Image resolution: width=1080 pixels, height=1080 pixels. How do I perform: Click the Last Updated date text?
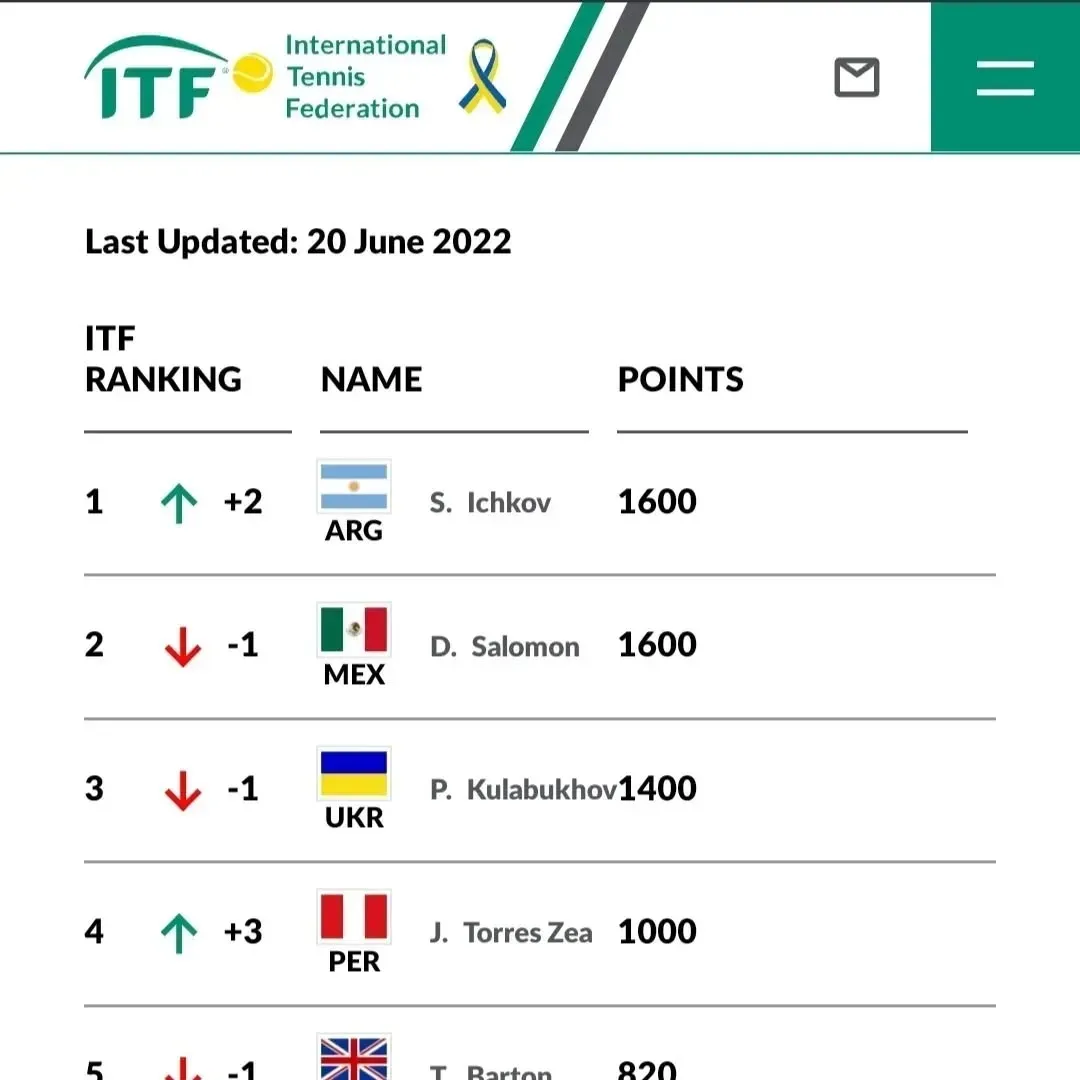(x=297, y=241)
